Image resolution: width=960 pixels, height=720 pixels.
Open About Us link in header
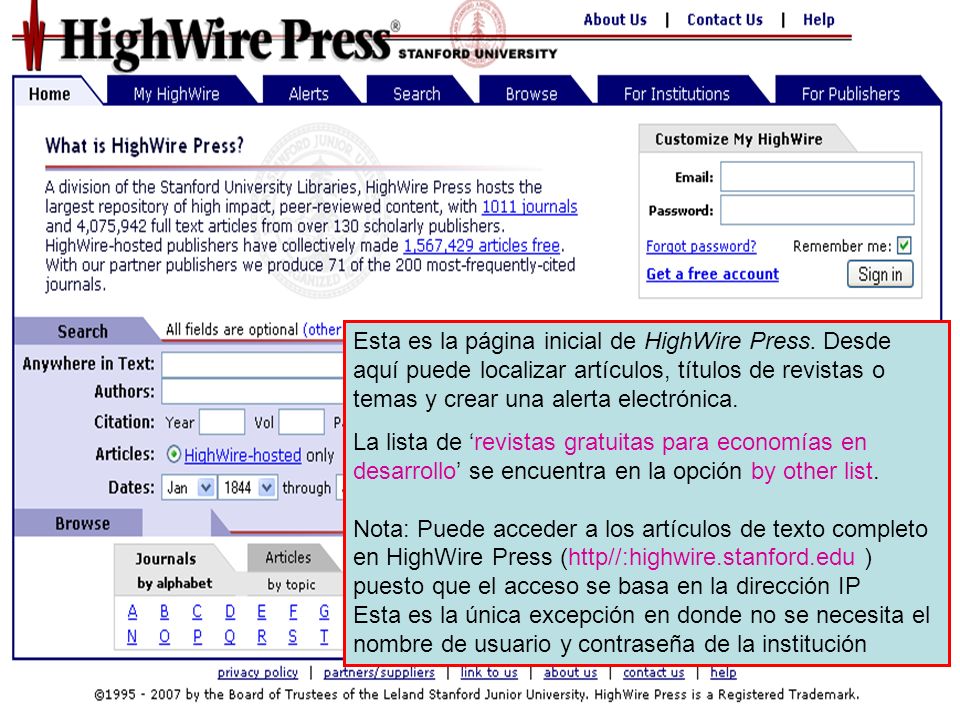click(x=615, y=20)
